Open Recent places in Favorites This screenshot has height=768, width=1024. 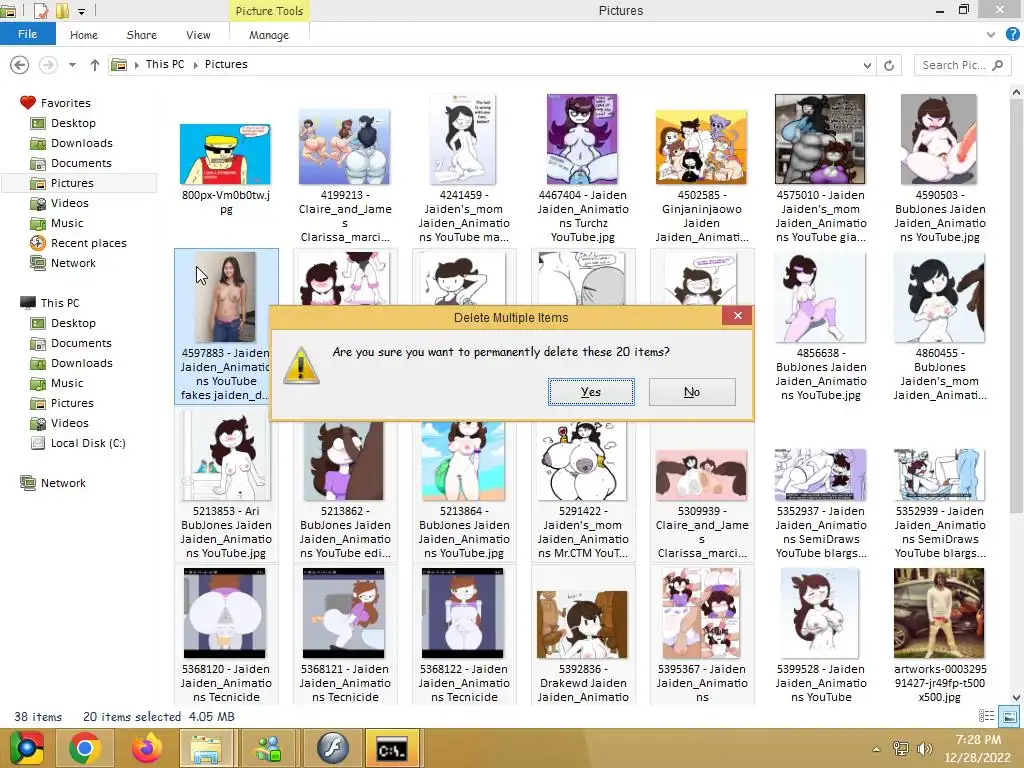coord(88,243)
